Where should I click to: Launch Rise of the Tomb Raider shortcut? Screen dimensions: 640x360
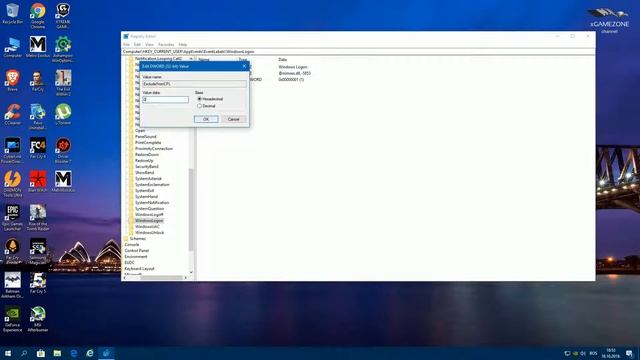click(x=38, y=218)
